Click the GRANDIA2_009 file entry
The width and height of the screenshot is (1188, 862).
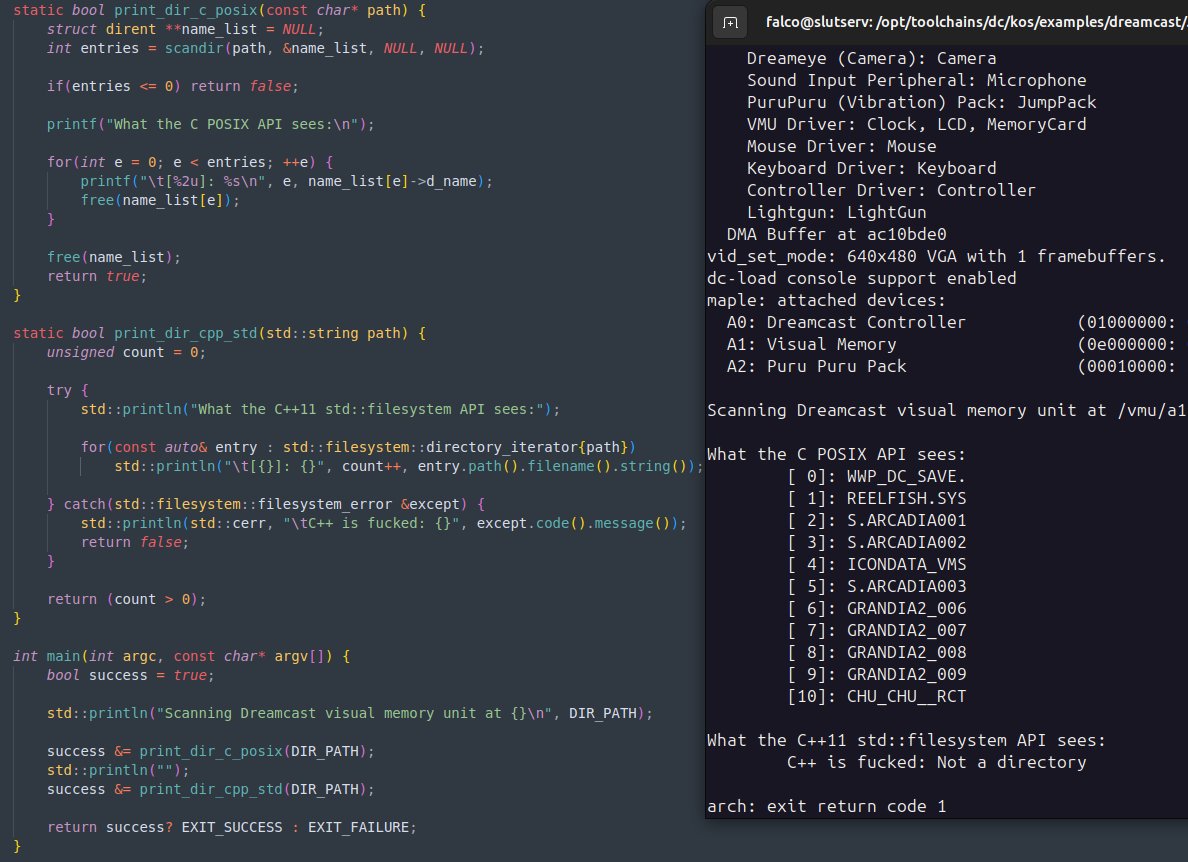coord(906,674)
